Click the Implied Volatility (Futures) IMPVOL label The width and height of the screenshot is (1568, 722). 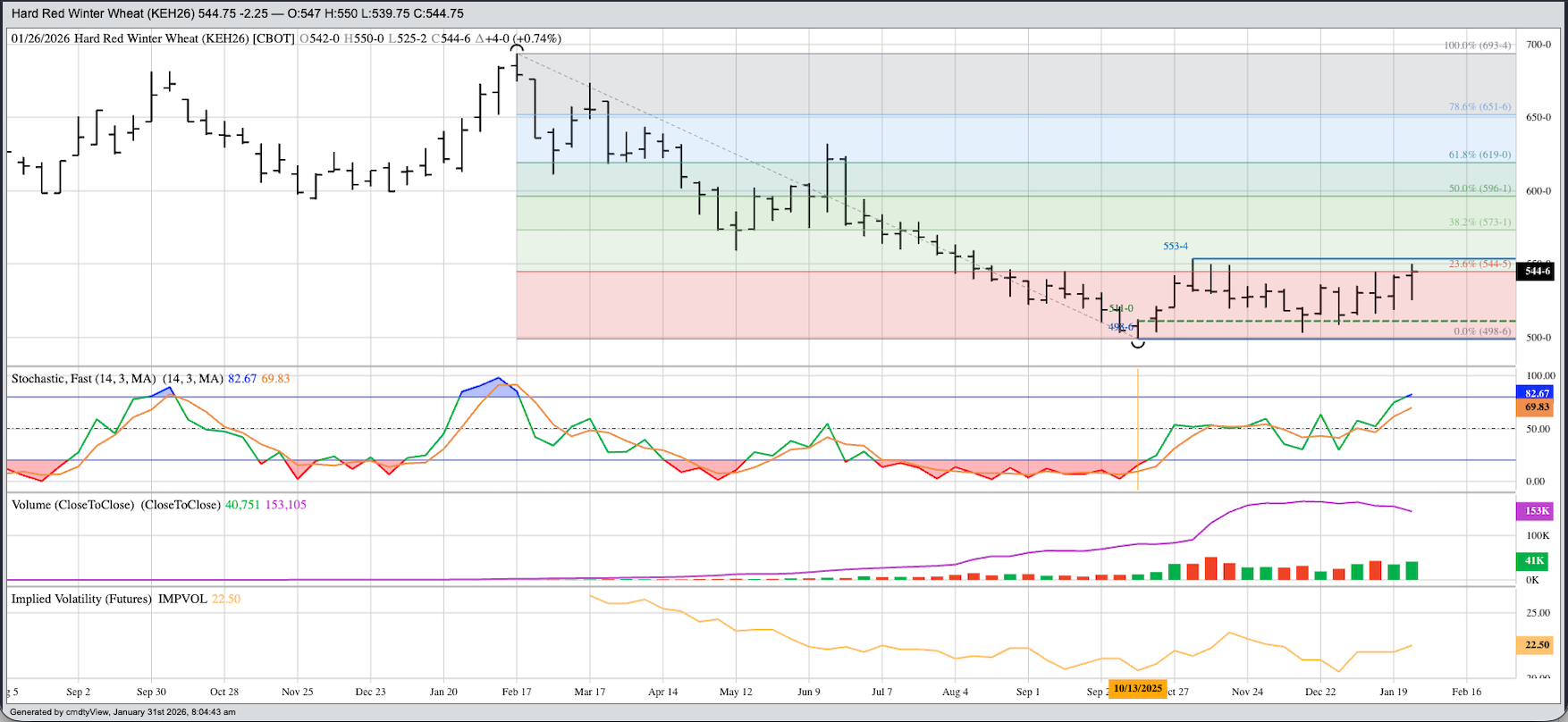(109, 599)
